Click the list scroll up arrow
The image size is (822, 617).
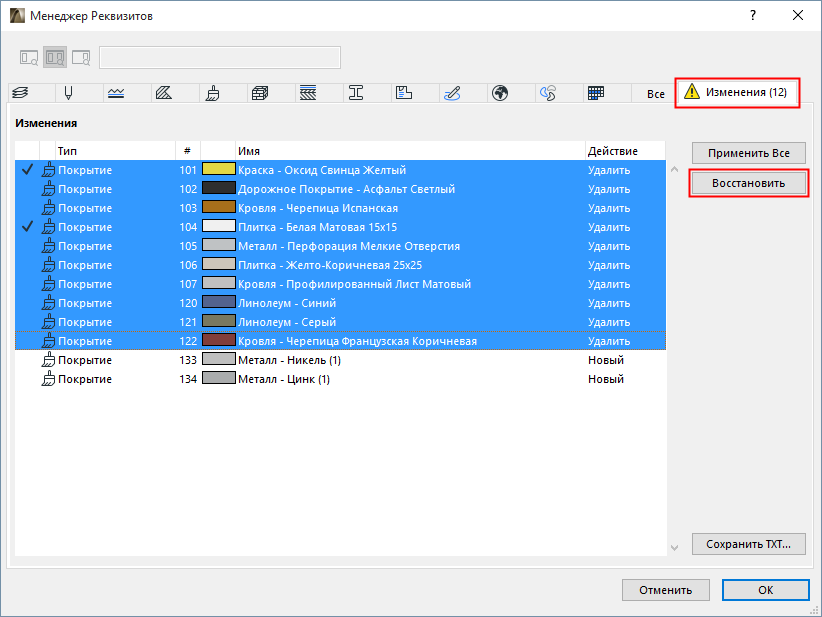click(x=675, y=169)
